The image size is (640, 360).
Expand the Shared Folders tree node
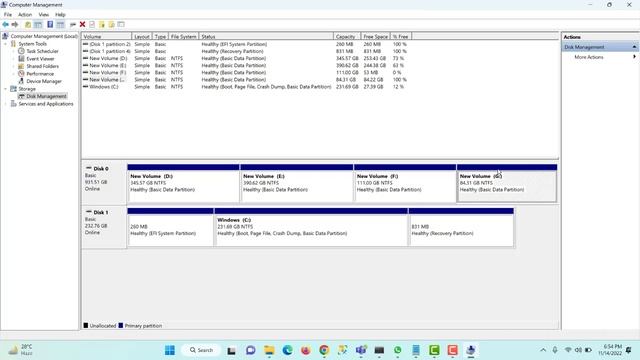13,66
